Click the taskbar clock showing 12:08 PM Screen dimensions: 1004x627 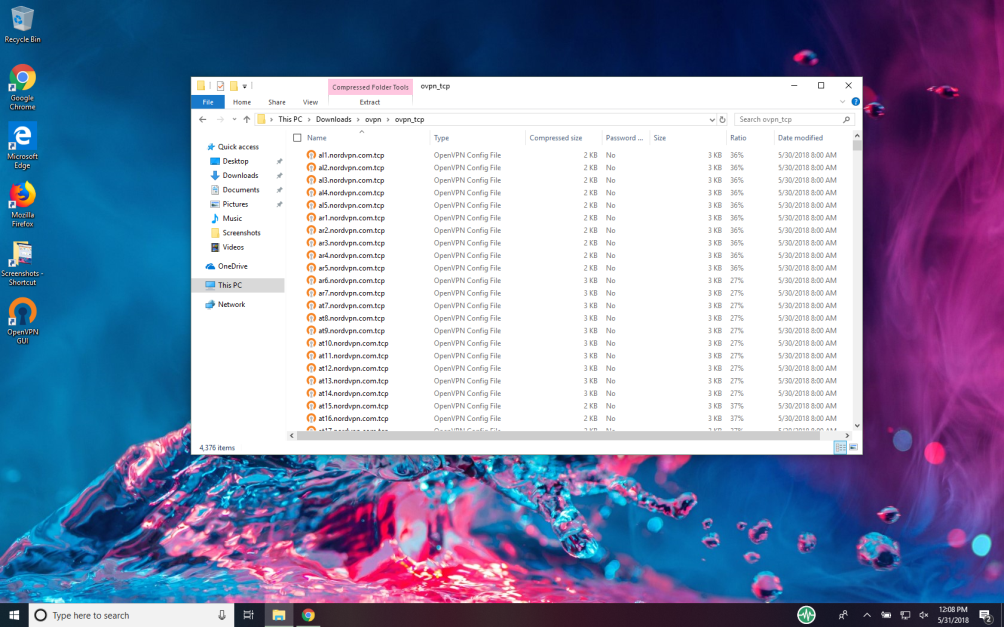point(953,615)
